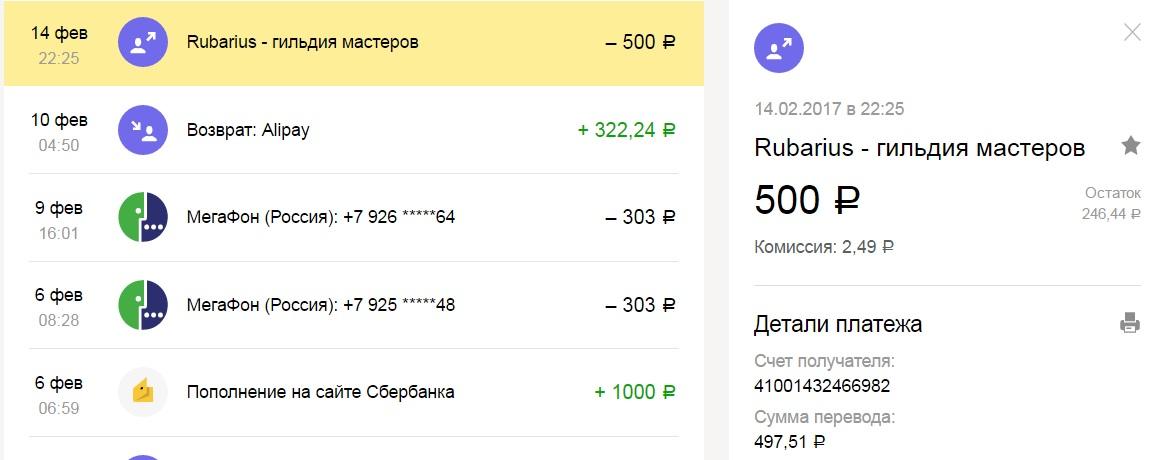1158x460 pixels.
Task: Click recipient account number 41001432466982
Action: (822, 386)
